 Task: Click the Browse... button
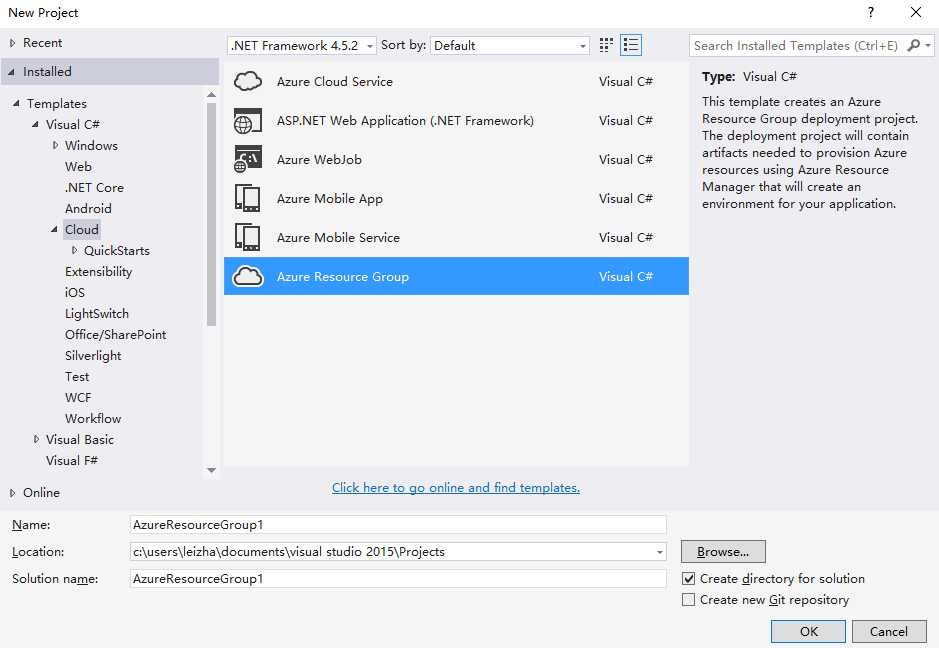723,552
